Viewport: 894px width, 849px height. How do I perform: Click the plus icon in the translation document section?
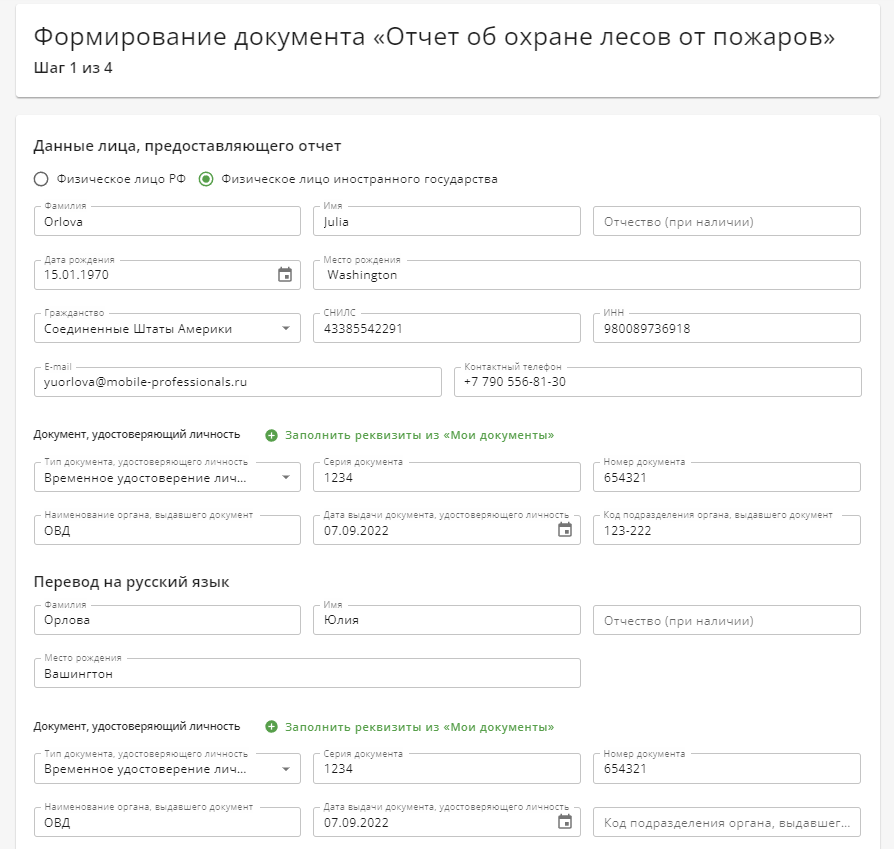pos(271,727)
